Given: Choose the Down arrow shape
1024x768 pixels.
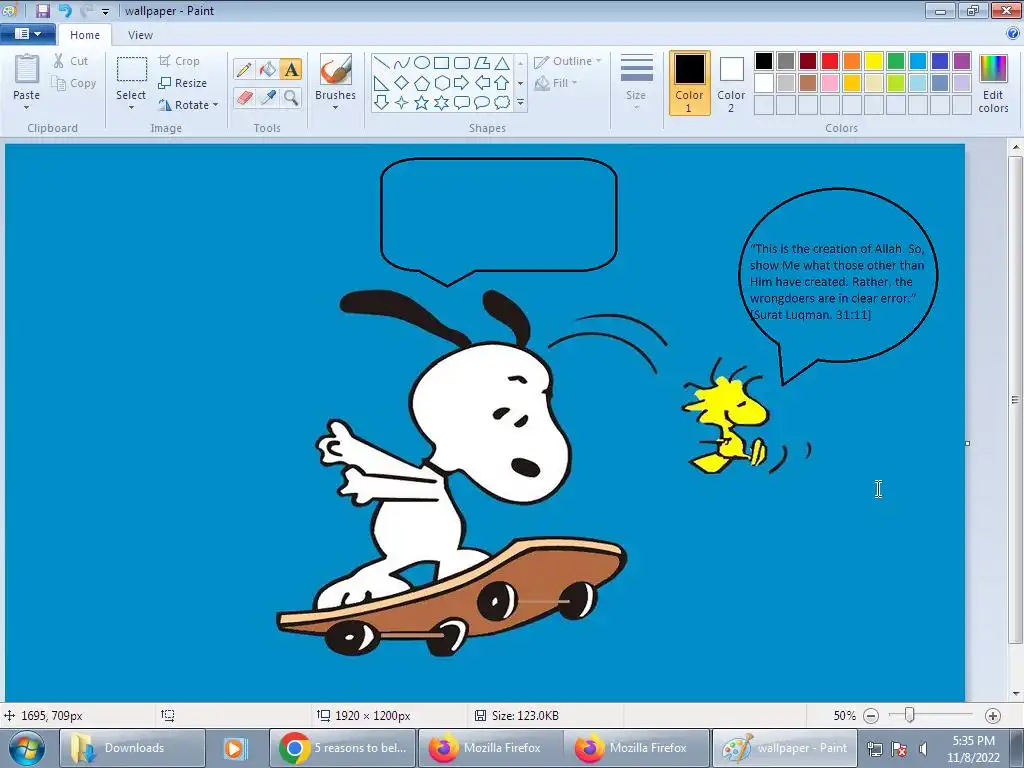Looking at the screenshot, I should (382, 103).
